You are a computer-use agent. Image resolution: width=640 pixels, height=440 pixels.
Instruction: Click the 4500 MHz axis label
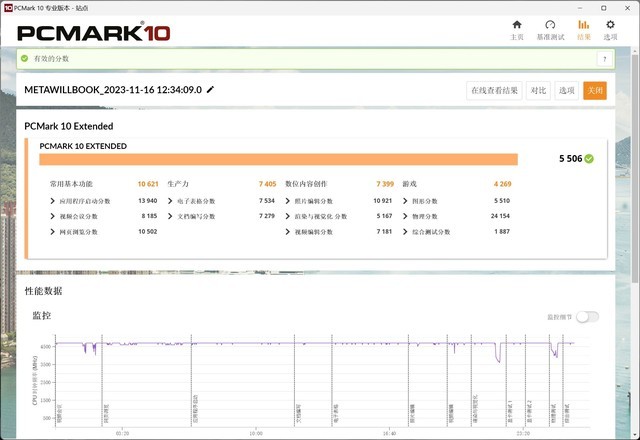tap(45, 347)
